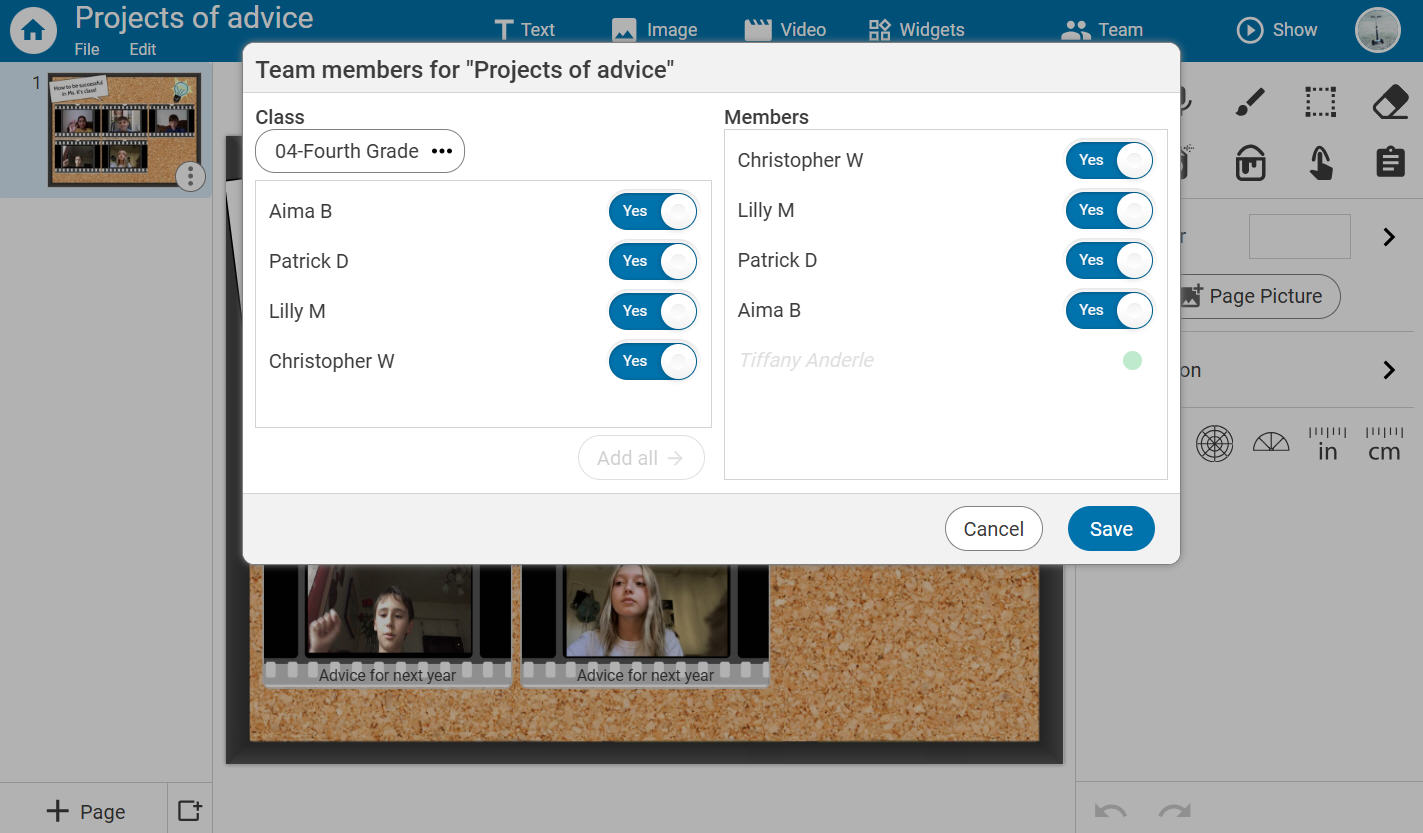Toggle Aima B in class list
1423x833 pixels.
pos(653,211)
